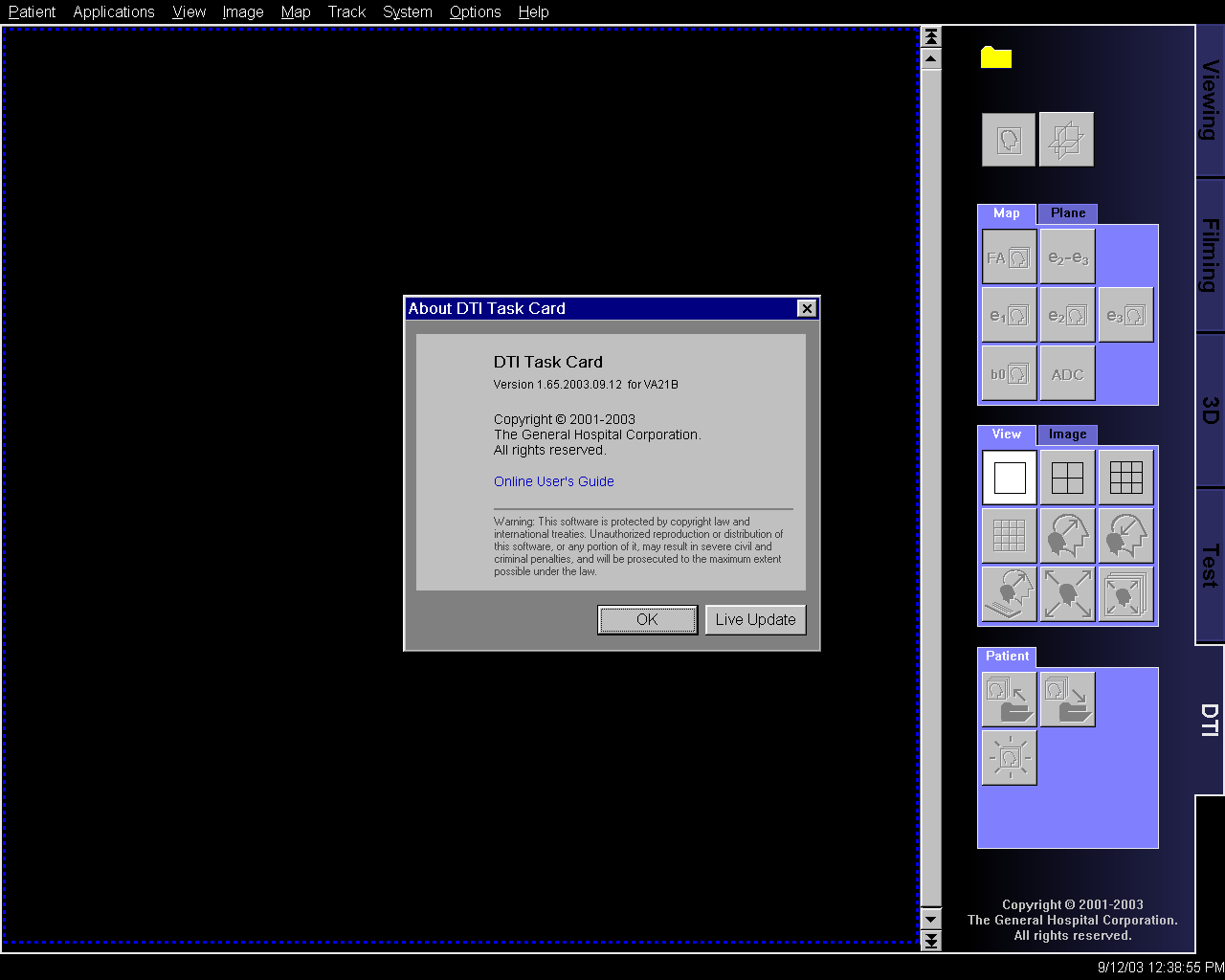Screen dimensions: 1225x980
Task: Click the head with sun rays icon
Action: (1009, 758)
